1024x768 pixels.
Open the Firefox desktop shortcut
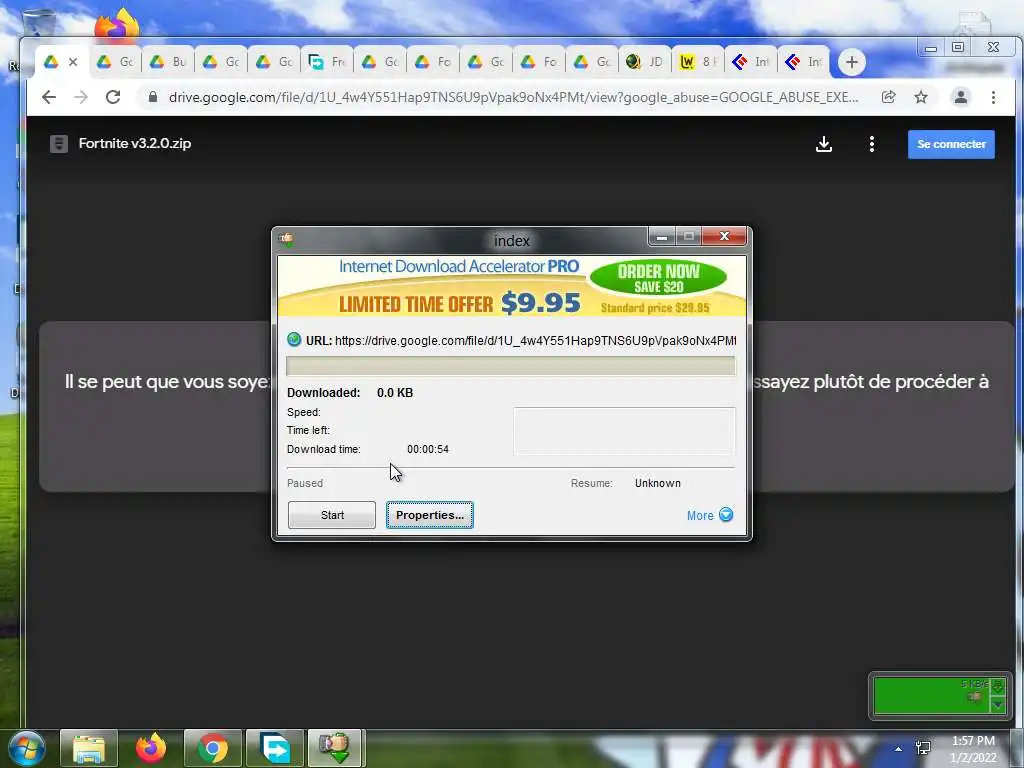click(116, 25)
